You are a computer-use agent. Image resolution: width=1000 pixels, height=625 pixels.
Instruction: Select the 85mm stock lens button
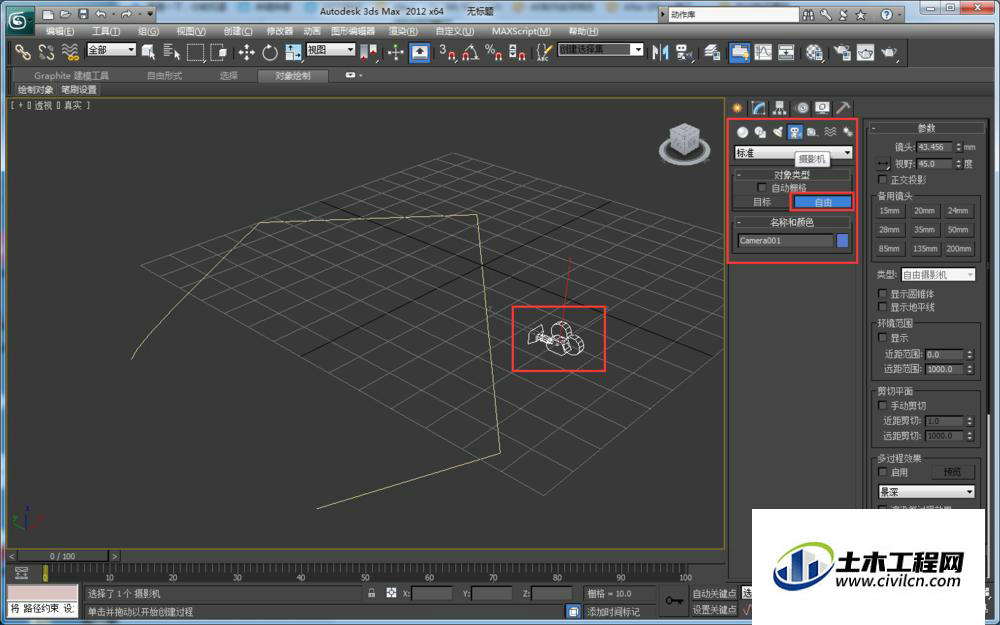click(x=889, y=249)
